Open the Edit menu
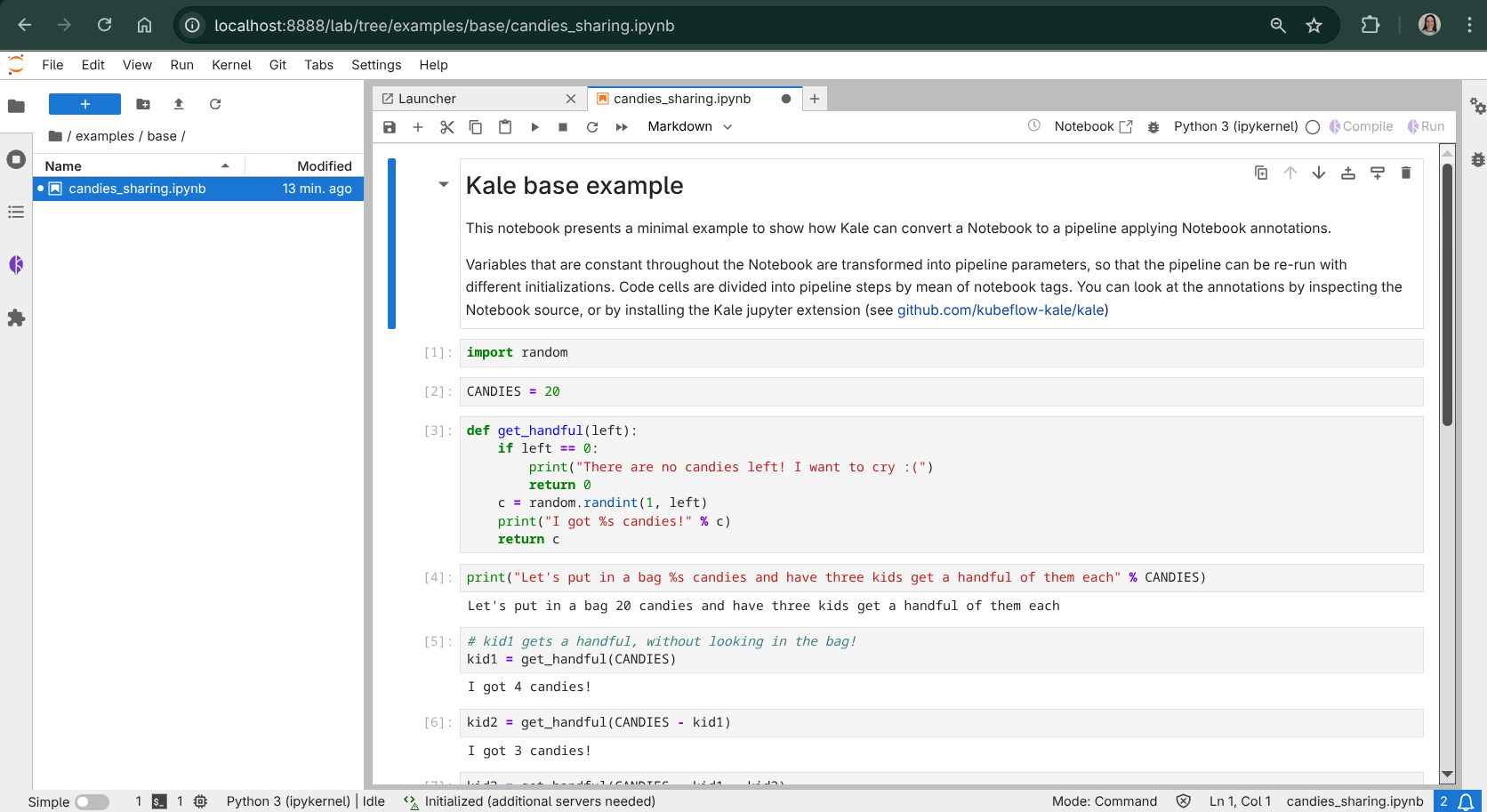 click(93, 65)
